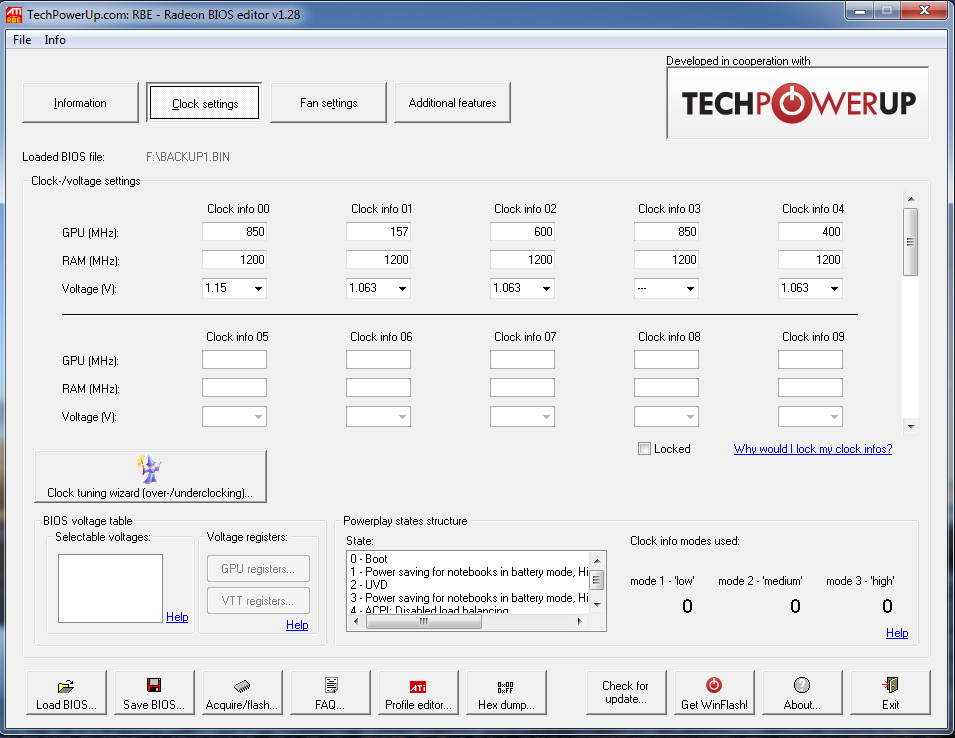The height and width of the screenshot is (738, 955).
Task: Click the Exit door button
Action: (x=890, y=692)
